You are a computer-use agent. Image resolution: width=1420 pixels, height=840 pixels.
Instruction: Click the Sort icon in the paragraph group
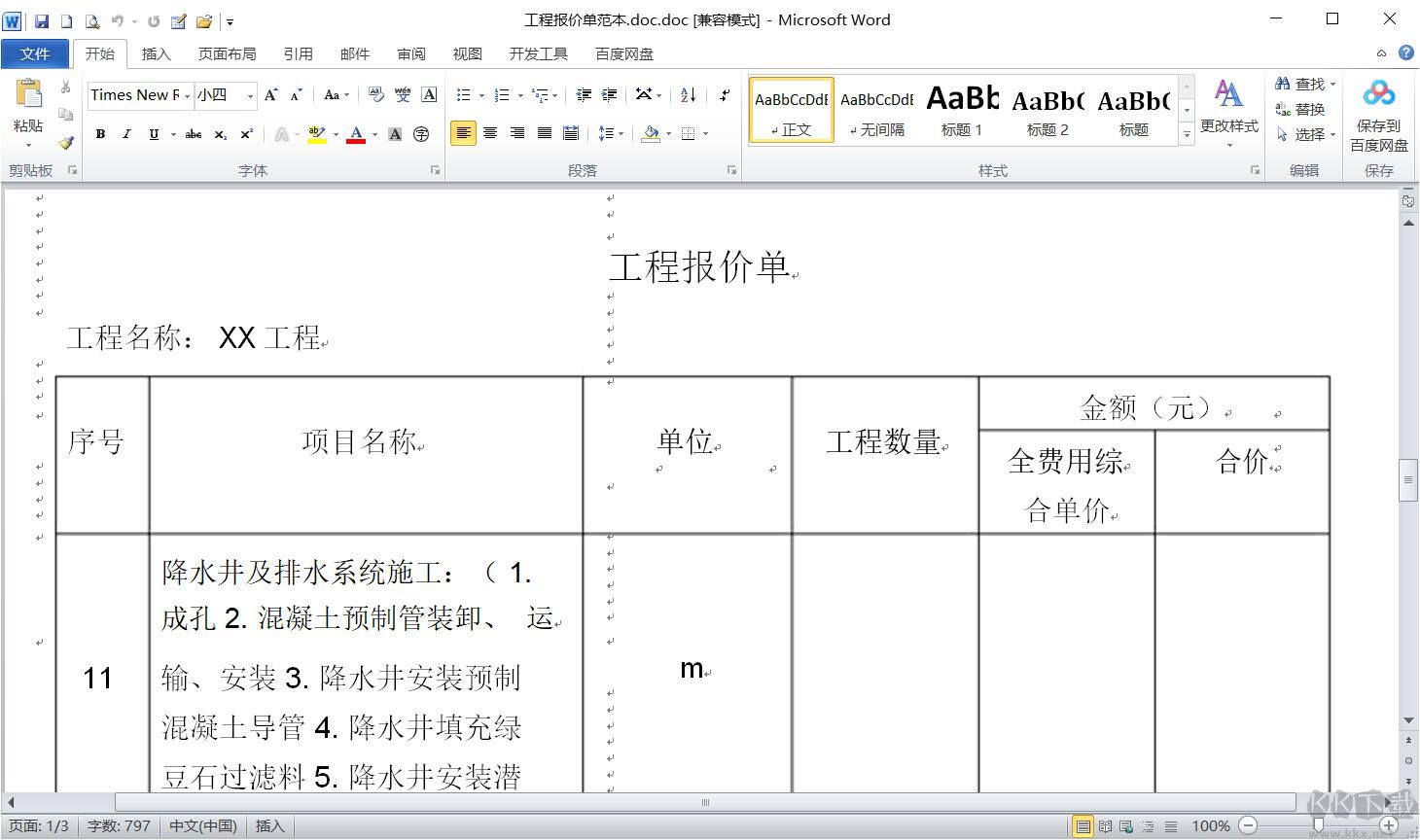pyautogui.click(x=689, y=95)
